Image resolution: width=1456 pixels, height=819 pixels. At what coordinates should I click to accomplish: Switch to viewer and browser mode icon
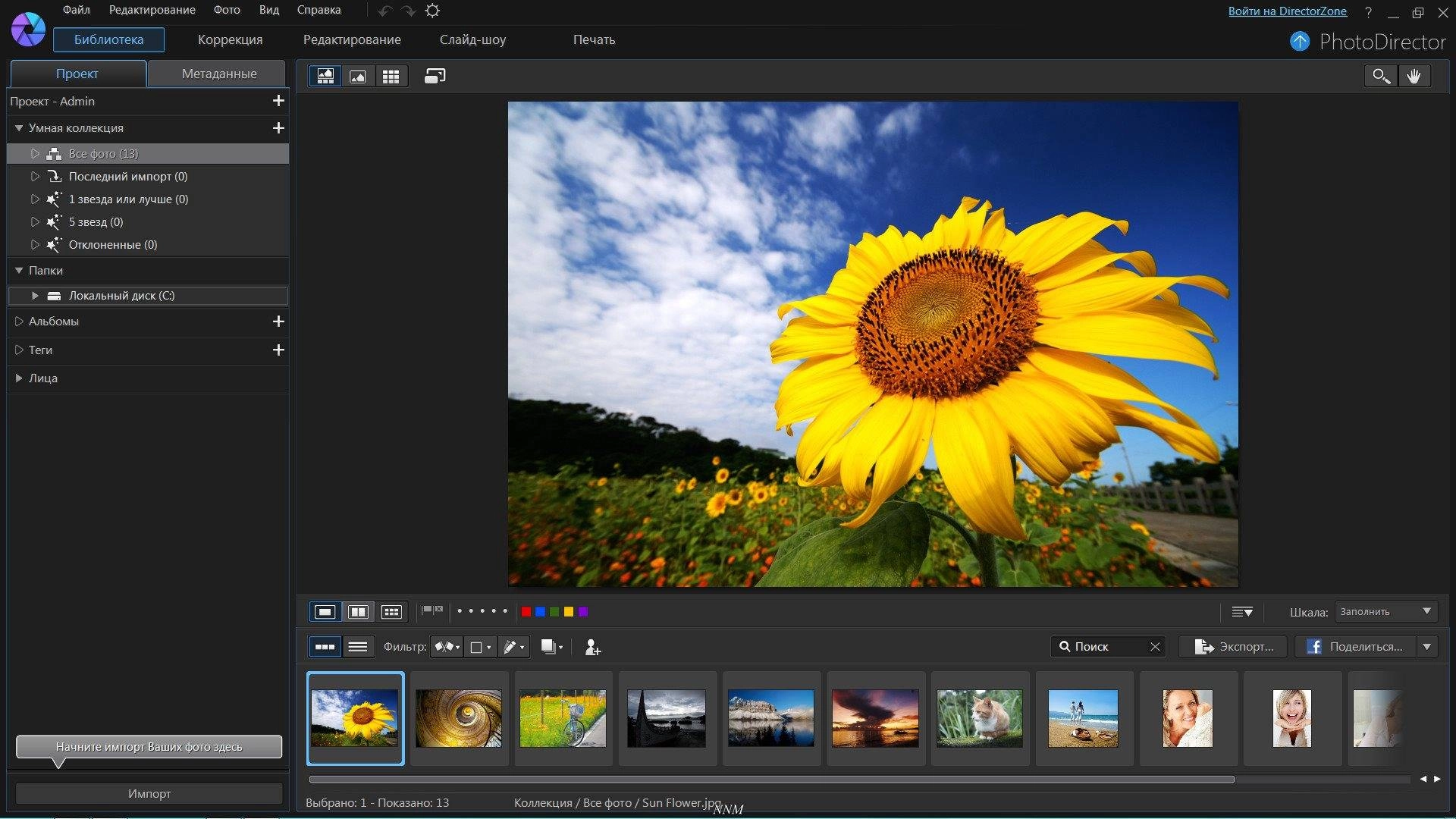point(325,76)
